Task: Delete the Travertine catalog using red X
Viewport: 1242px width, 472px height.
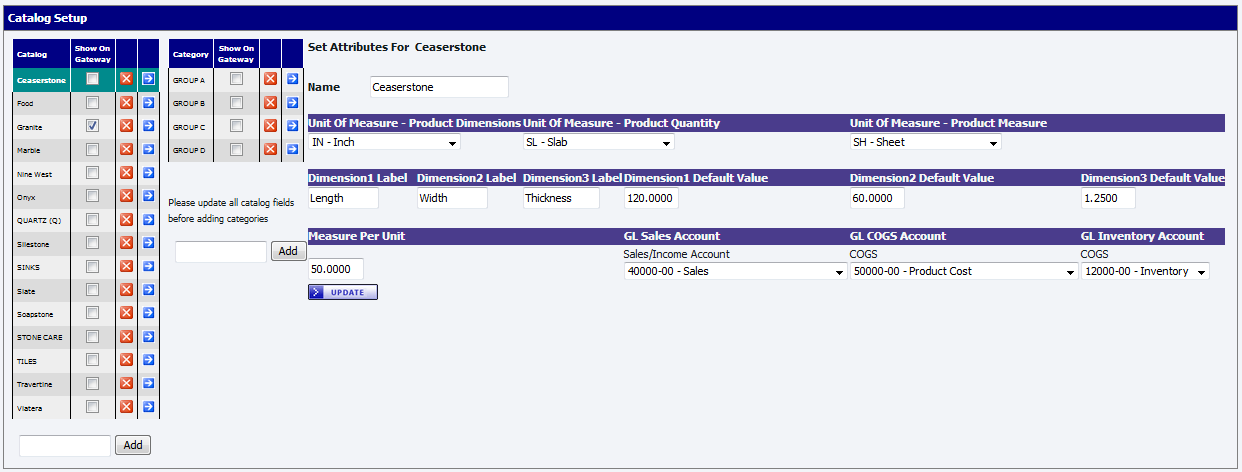Action: click(126, 383)
